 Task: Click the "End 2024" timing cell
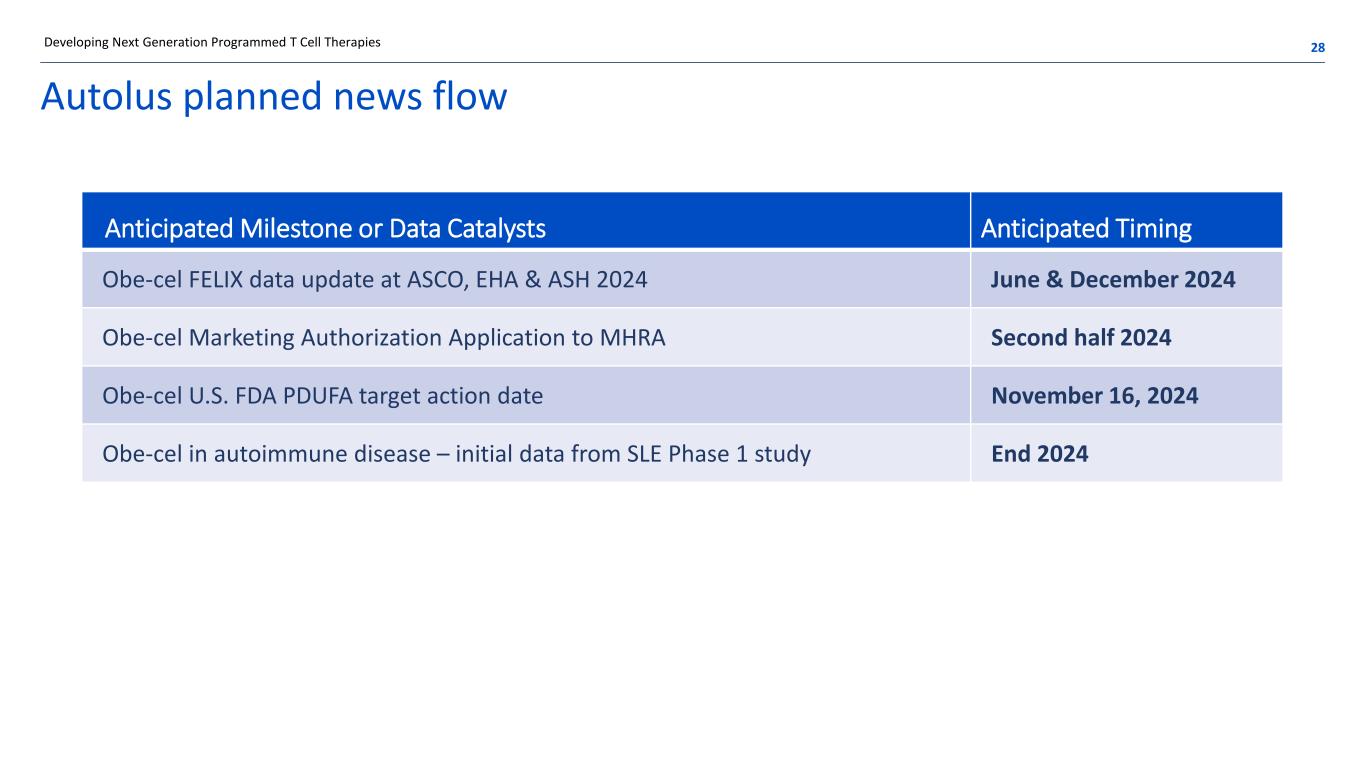tap(1039, 454)
